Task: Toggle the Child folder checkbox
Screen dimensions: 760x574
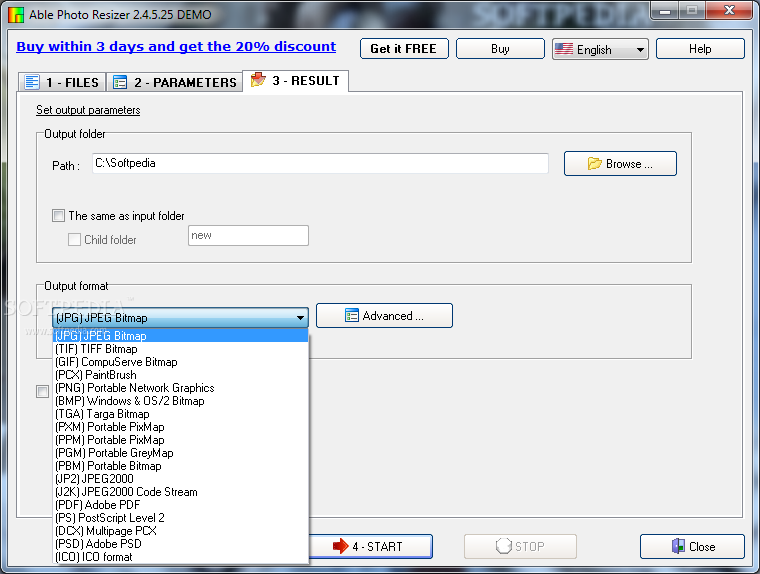Action: pyautogui.click(x=74, y=239)
